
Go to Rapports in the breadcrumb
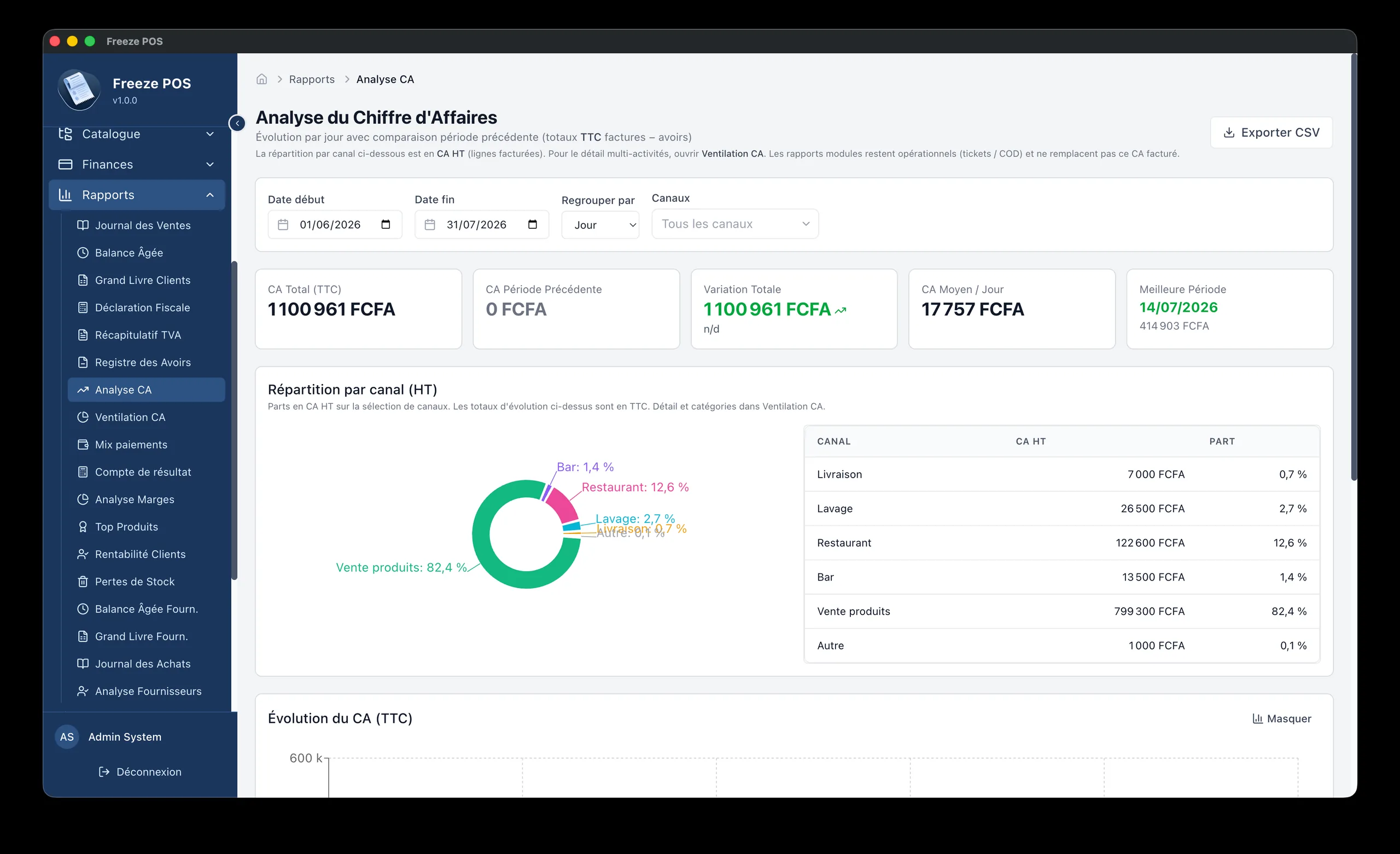[x=311, y=79]
